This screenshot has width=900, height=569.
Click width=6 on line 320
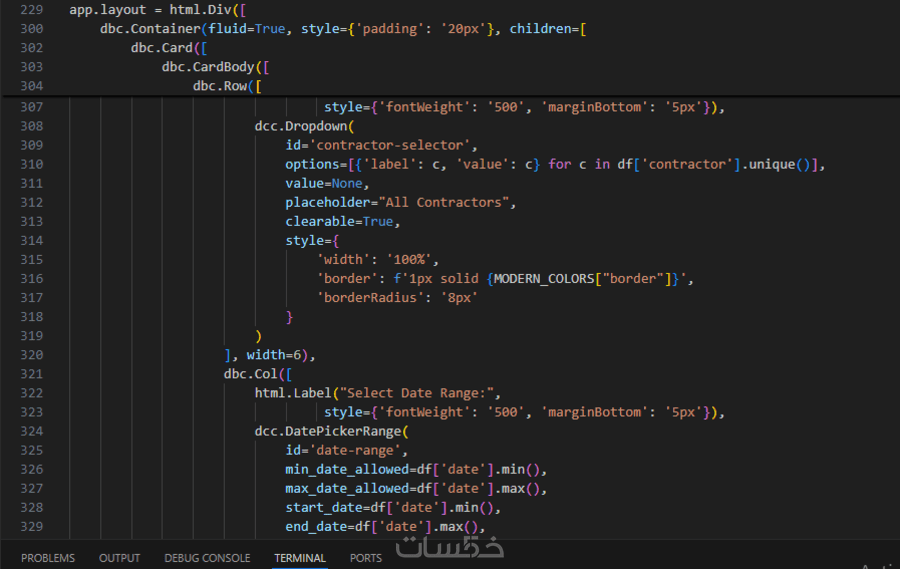(x=274, y=355)
